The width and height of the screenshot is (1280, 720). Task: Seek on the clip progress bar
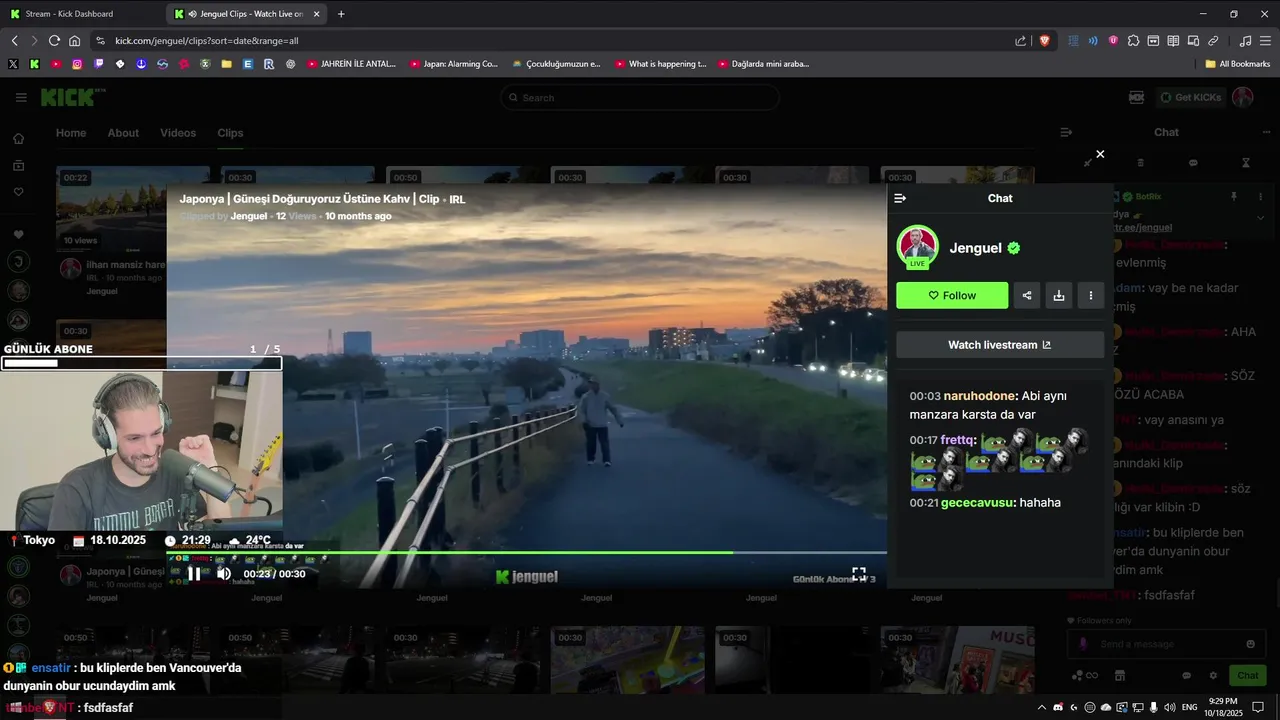[x=527, y=552]
